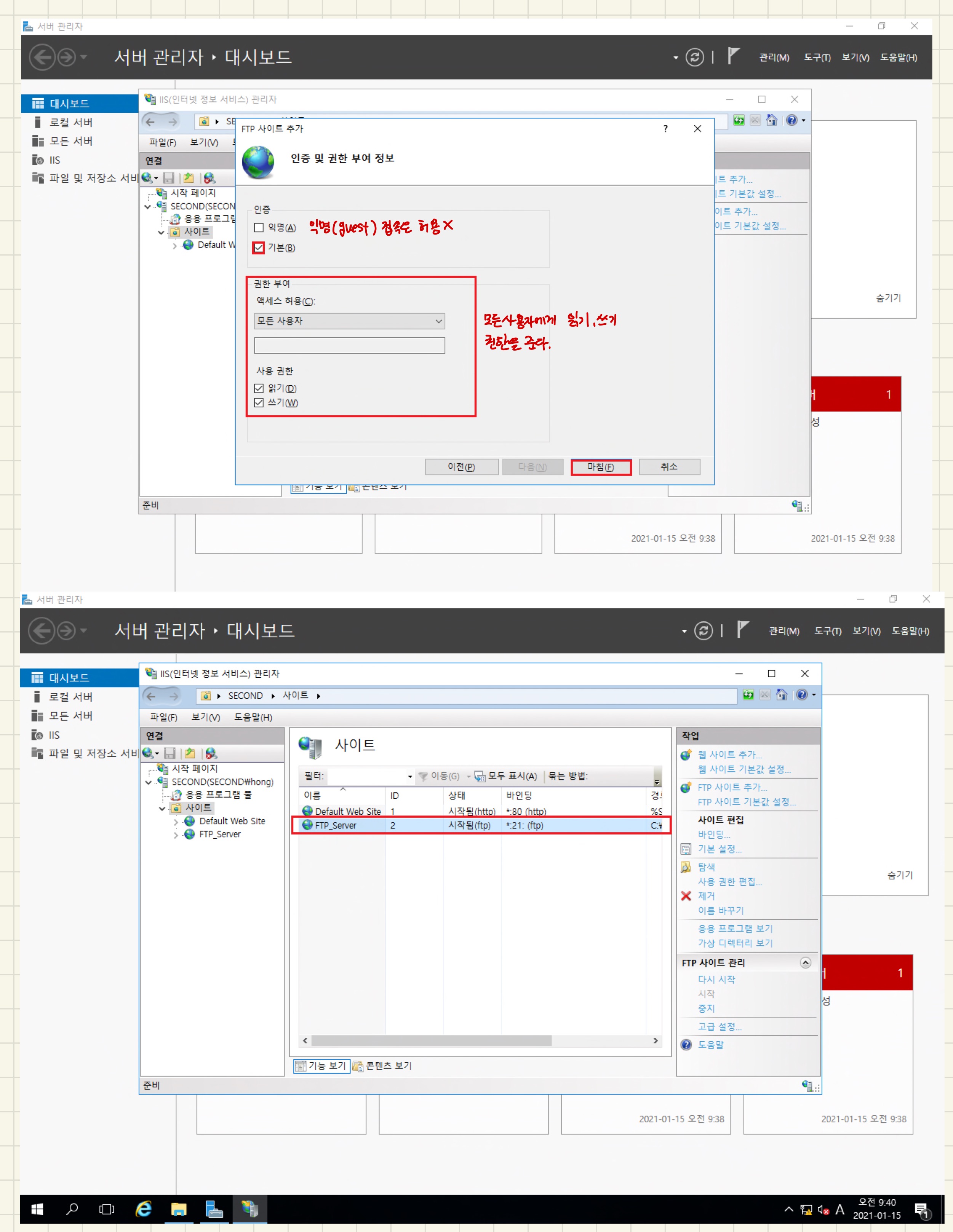Uncheck the 기본(B) authentication checkbox

[259, 247]
